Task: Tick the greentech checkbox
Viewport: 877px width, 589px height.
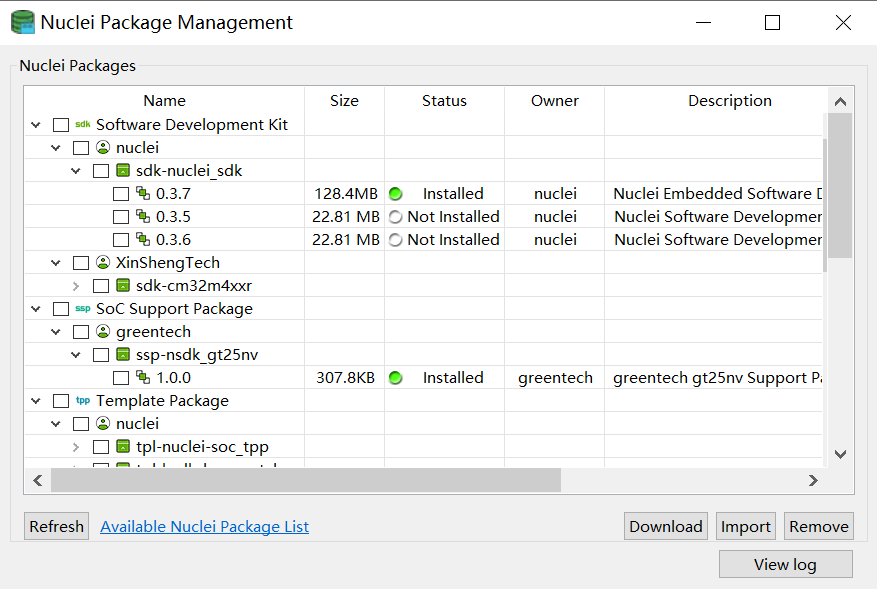Action: click(81, 332)
